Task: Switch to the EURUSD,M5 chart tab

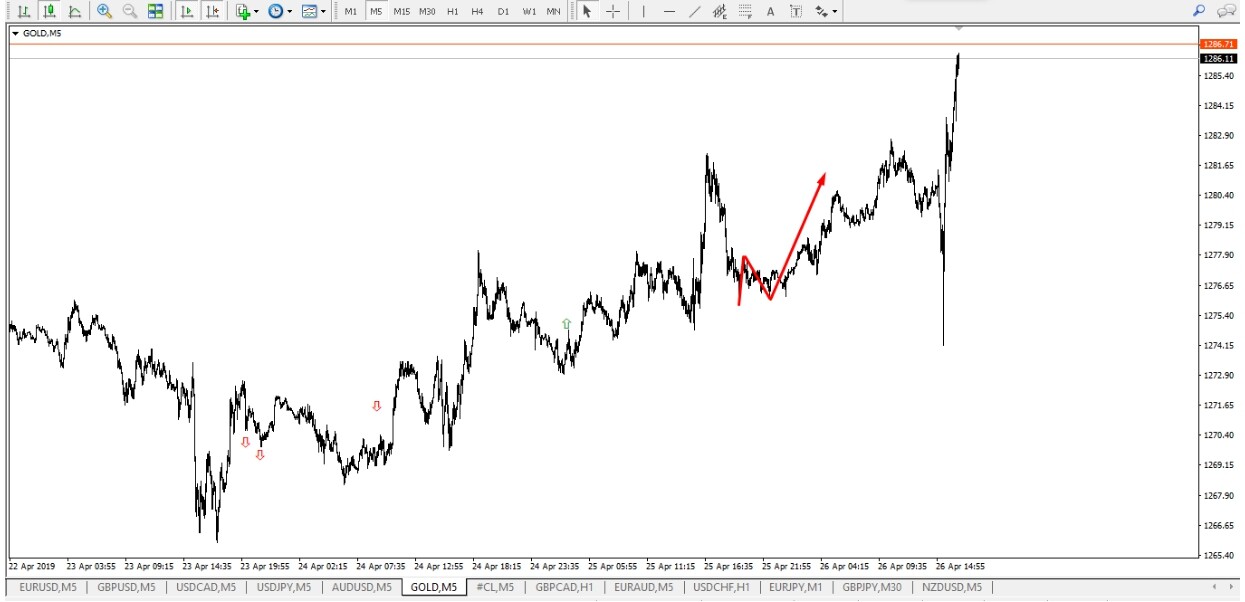Action: 46,587
